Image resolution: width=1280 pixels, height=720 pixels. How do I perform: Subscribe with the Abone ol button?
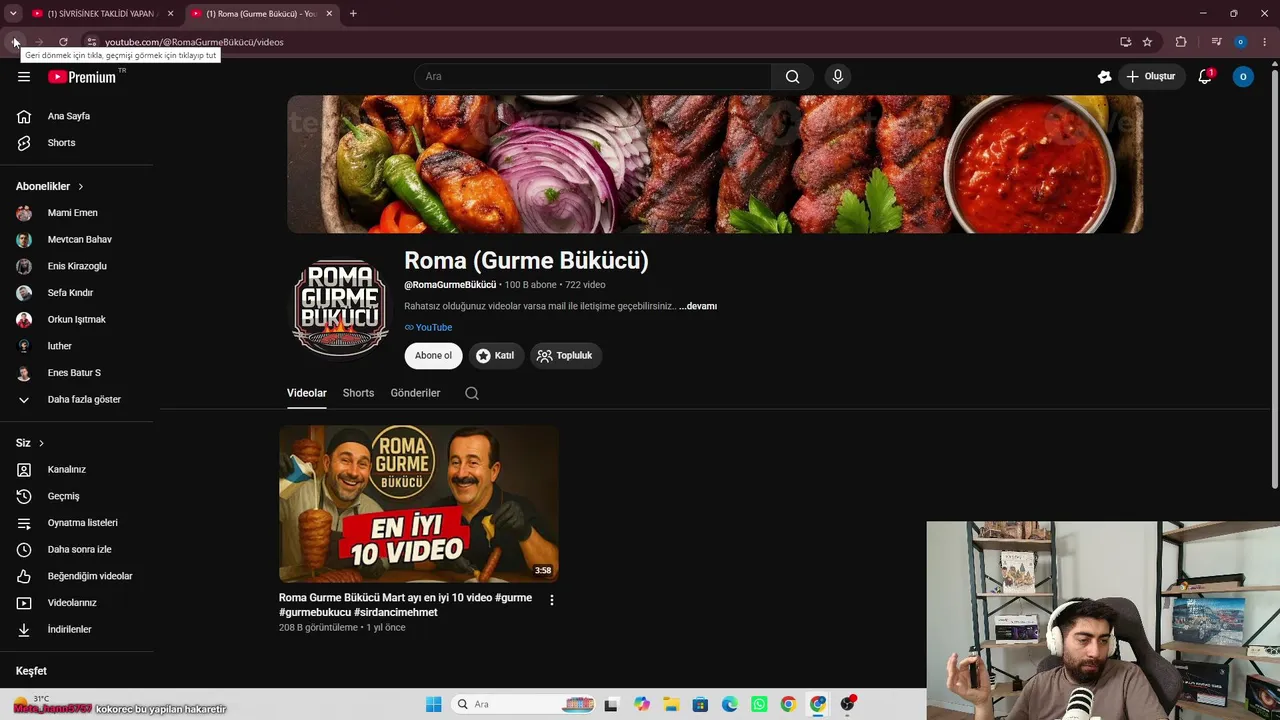pos(433,355)
